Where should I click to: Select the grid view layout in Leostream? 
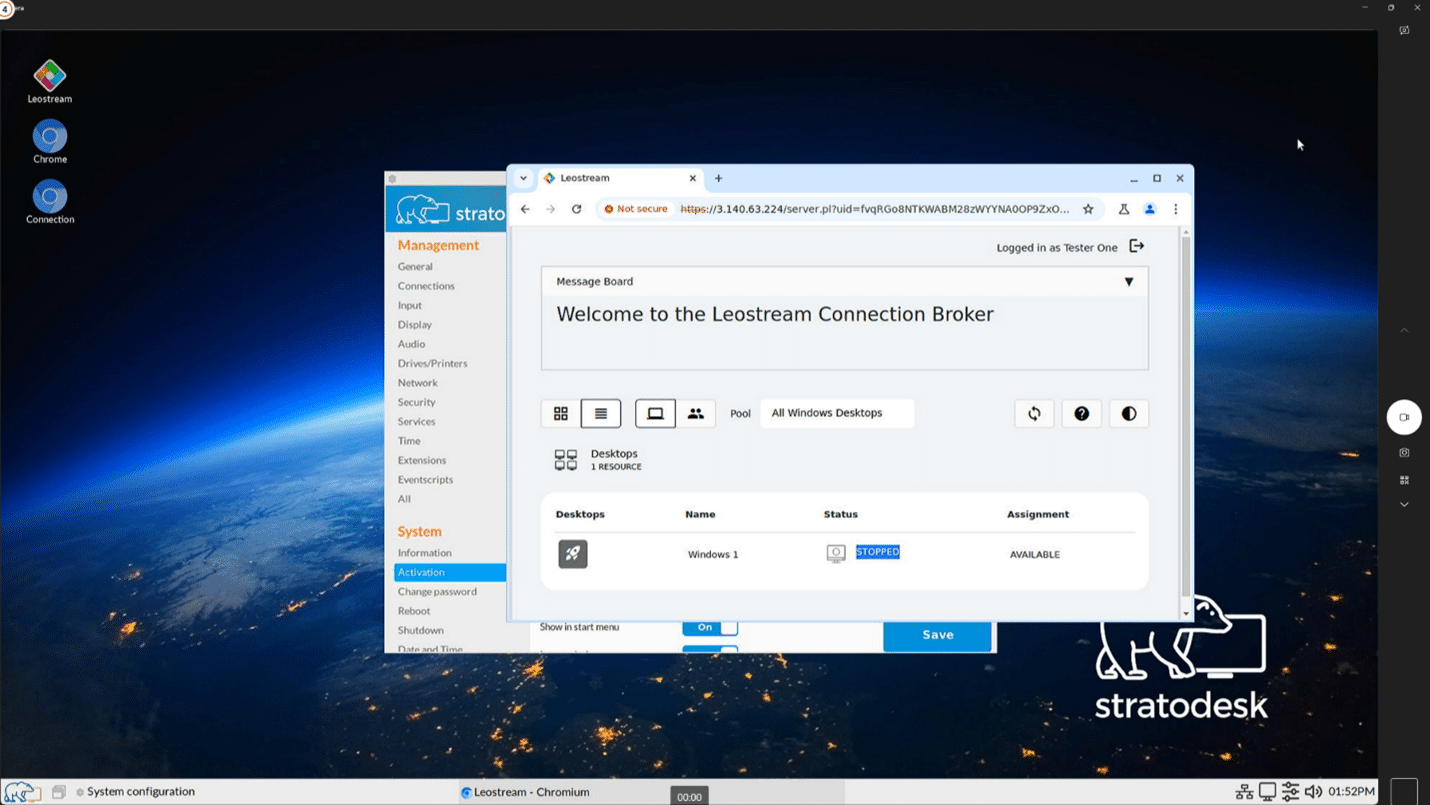pyautogui.click(x=561, y=413)
